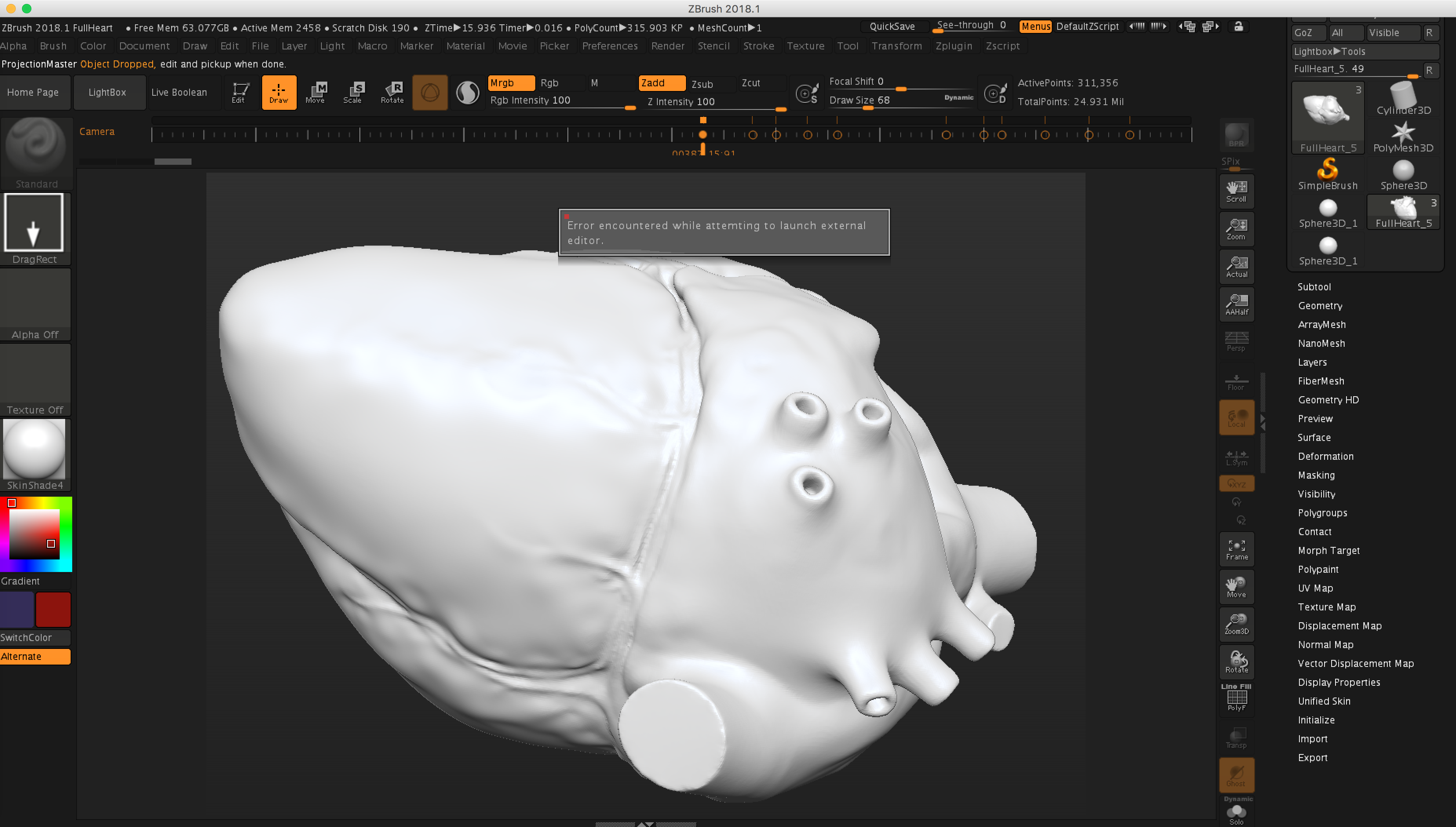Click the AAHalf zoom icon
Viewport: 1456px width, 827px height.
tap(1236, 304)
